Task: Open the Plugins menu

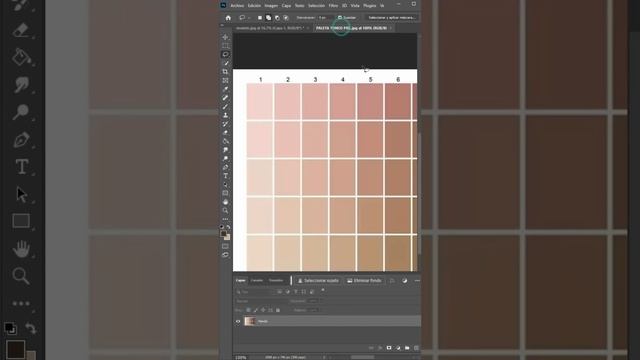Action: click(x=369, y=6)
